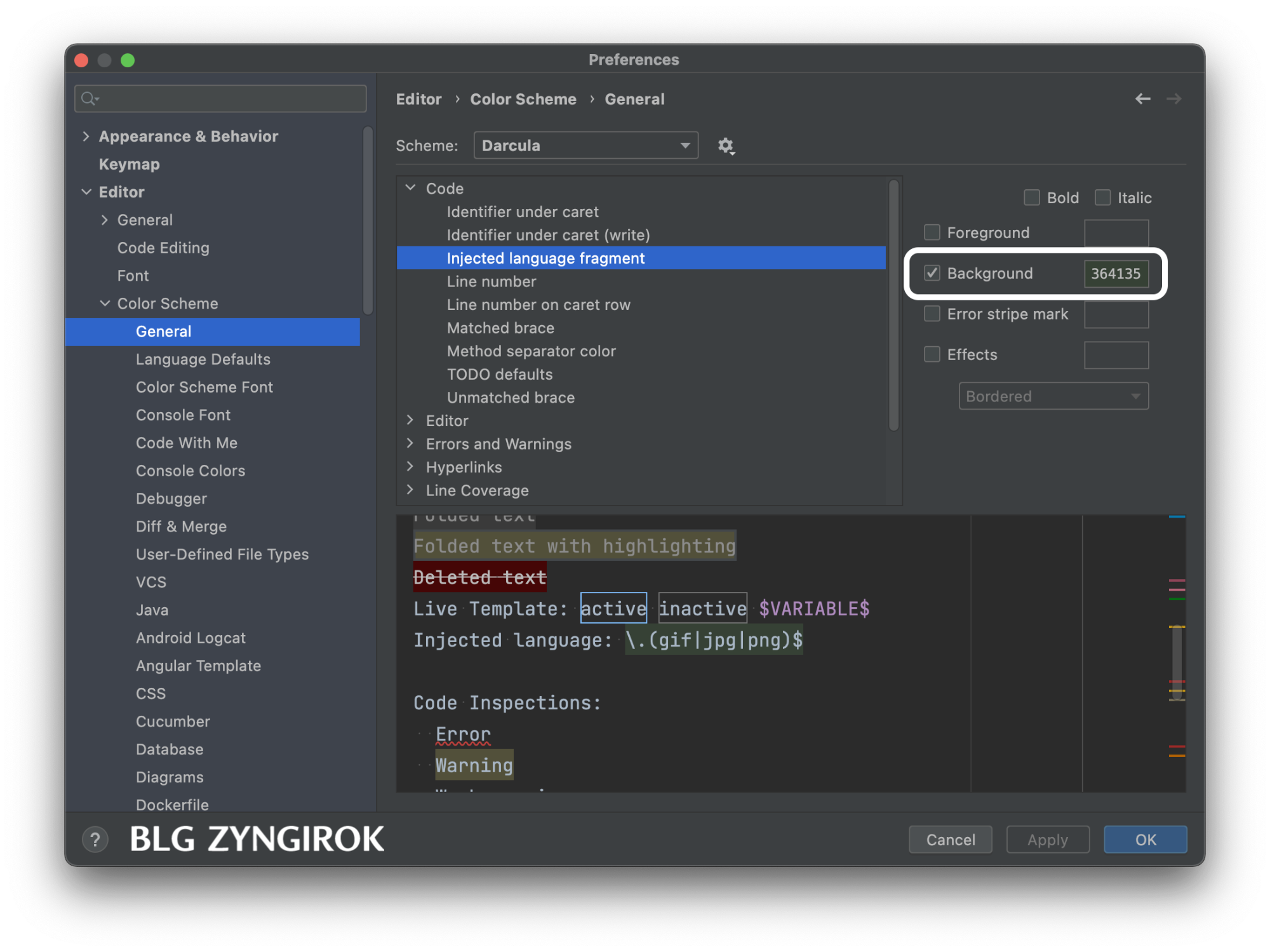Select Language Defaults in sidebar
Screen dimensions: 1270x952
coord(203,359)
